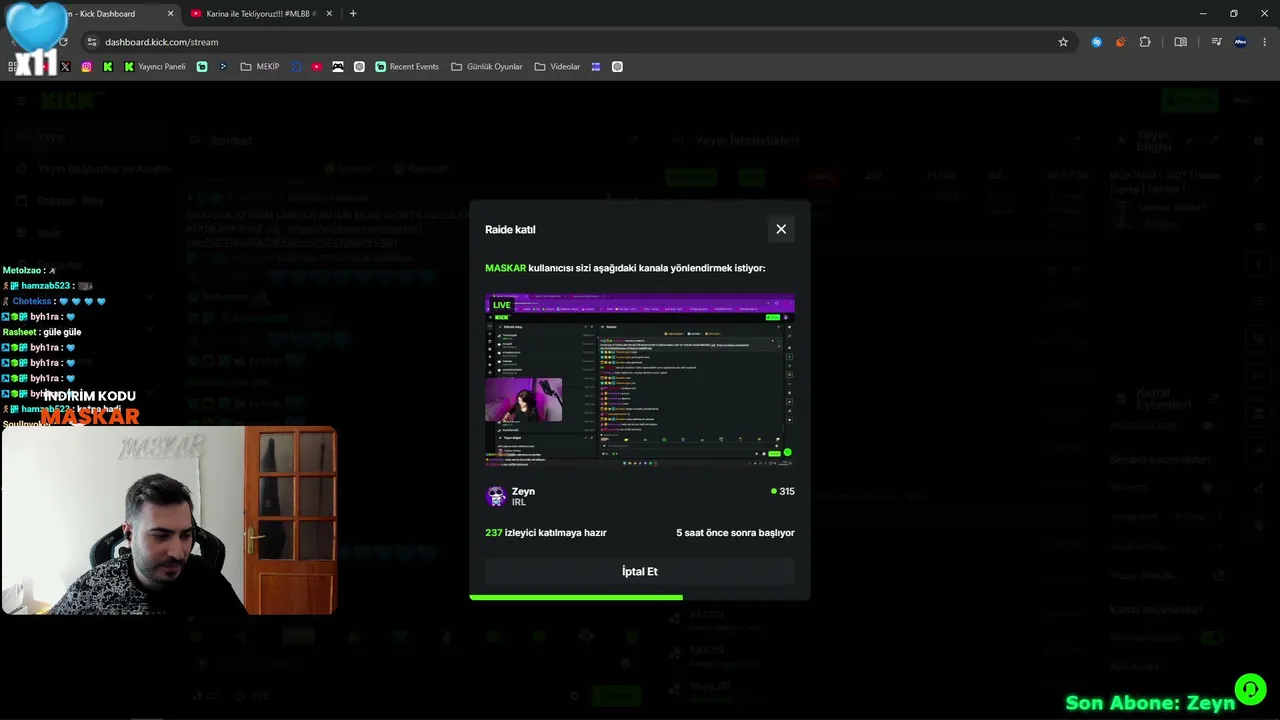Open the MEKİP bookmarks folder
Screen dimensions: 1280x720
coord(260,67)
